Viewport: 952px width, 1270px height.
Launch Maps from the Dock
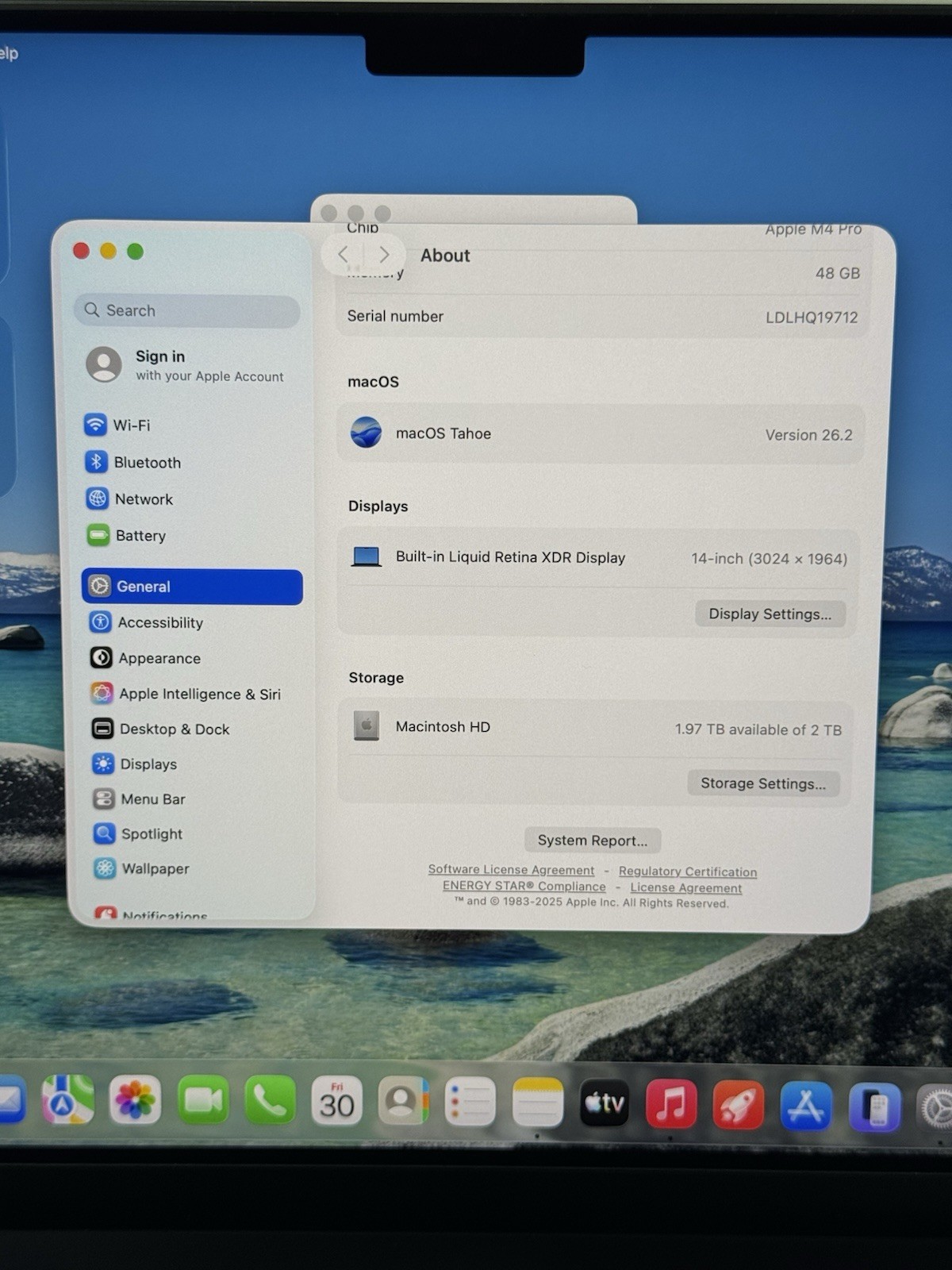click(68, 1099)
